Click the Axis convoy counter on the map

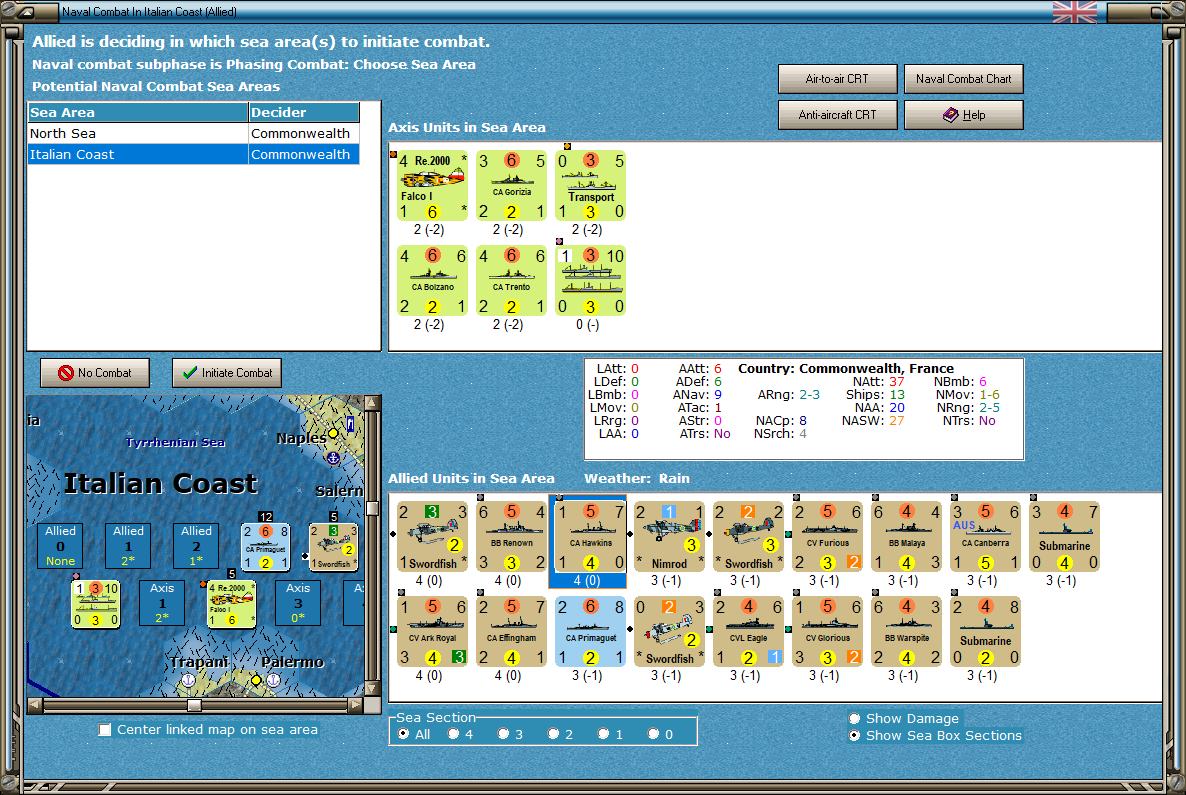pos(95,604)
